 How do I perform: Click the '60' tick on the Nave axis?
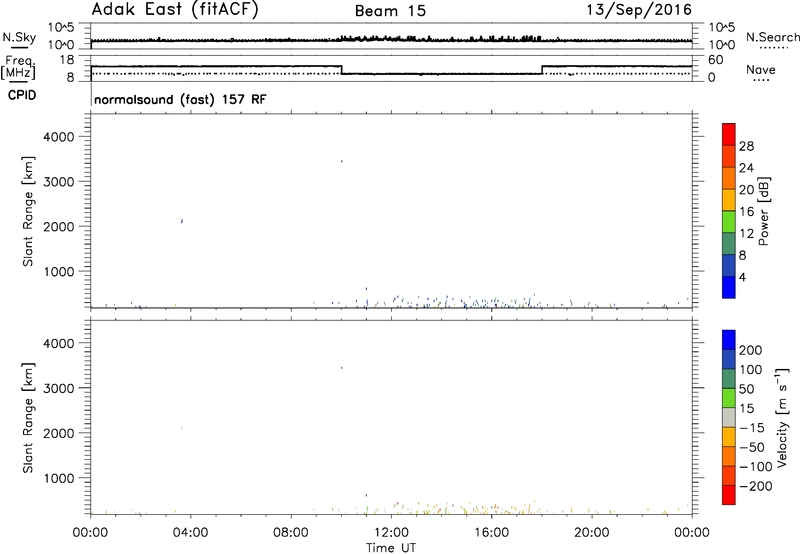[716, 60]
